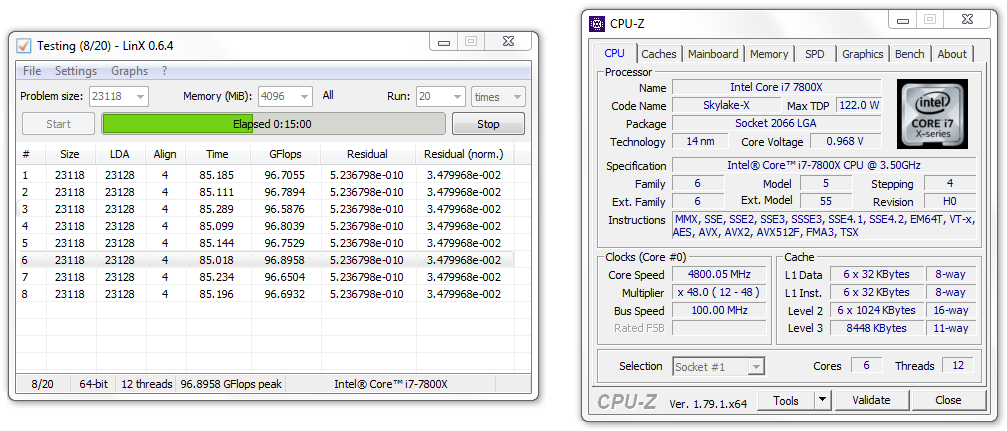Click the Core Speed value 4800.05 MHz

(x=719, y=274)
